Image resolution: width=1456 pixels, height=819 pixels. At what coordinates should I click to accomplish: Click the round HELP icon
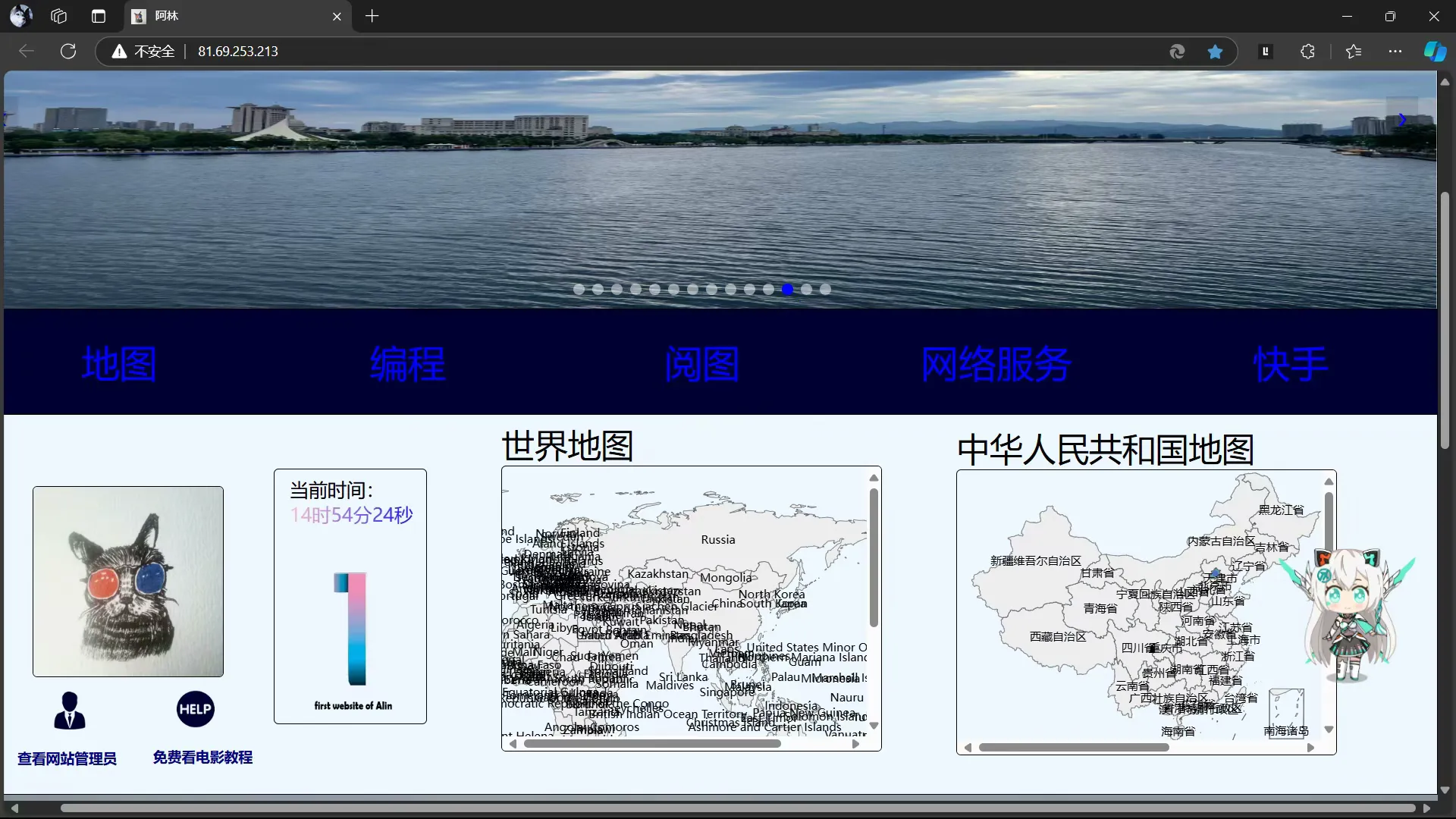coord(195,709)
